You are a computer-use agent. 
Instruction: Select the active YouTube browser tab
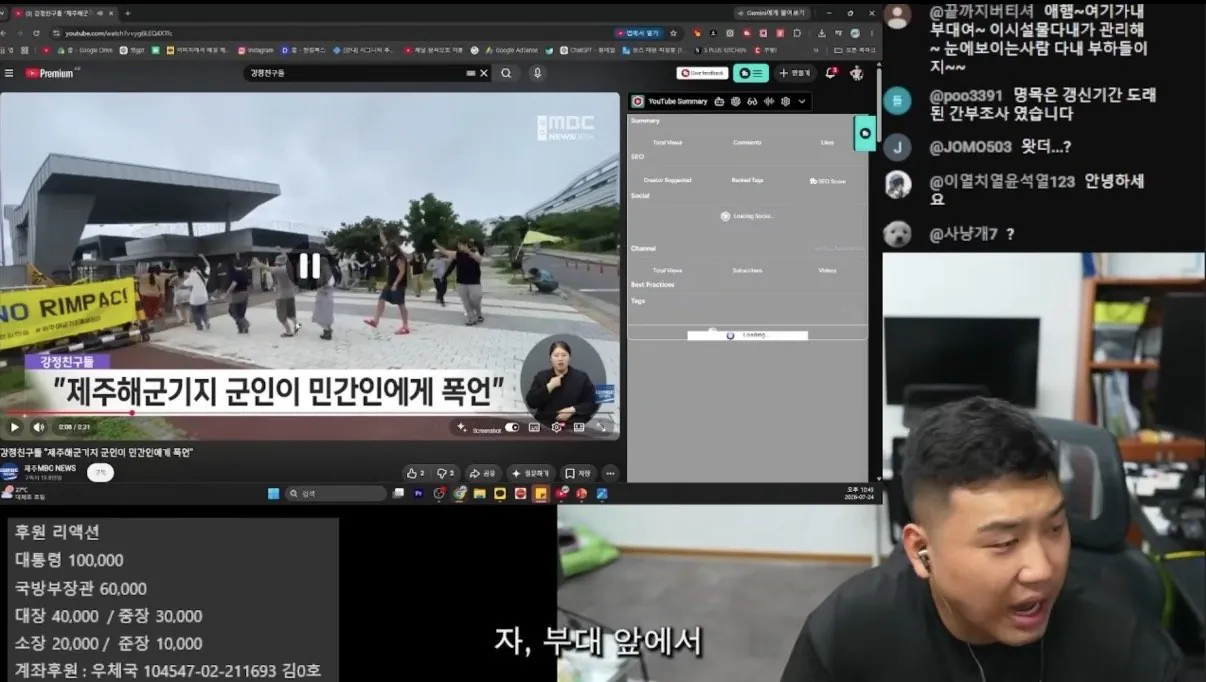click(65, 13)
